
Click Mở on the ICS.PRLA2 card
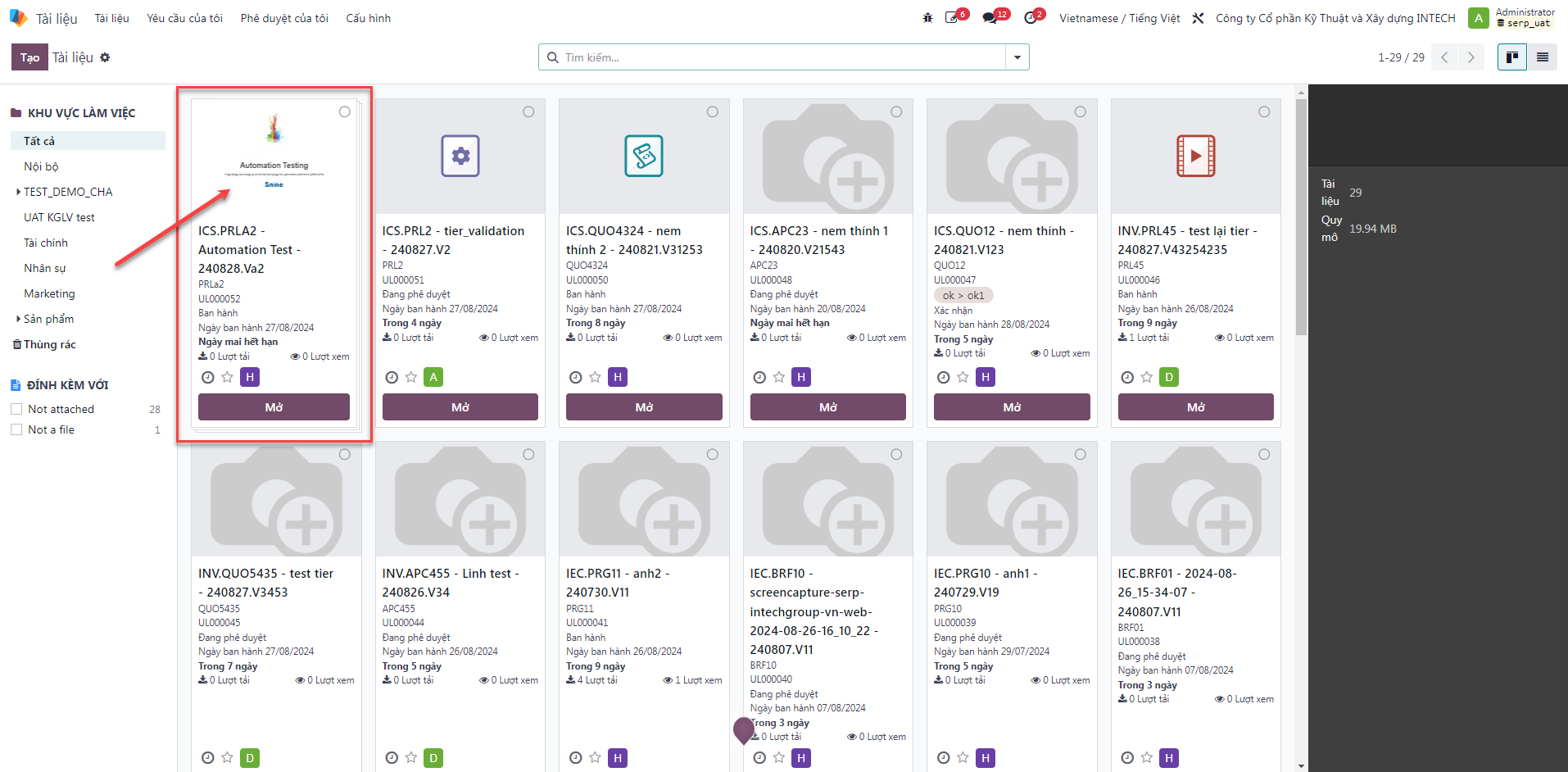click(274, 407)
